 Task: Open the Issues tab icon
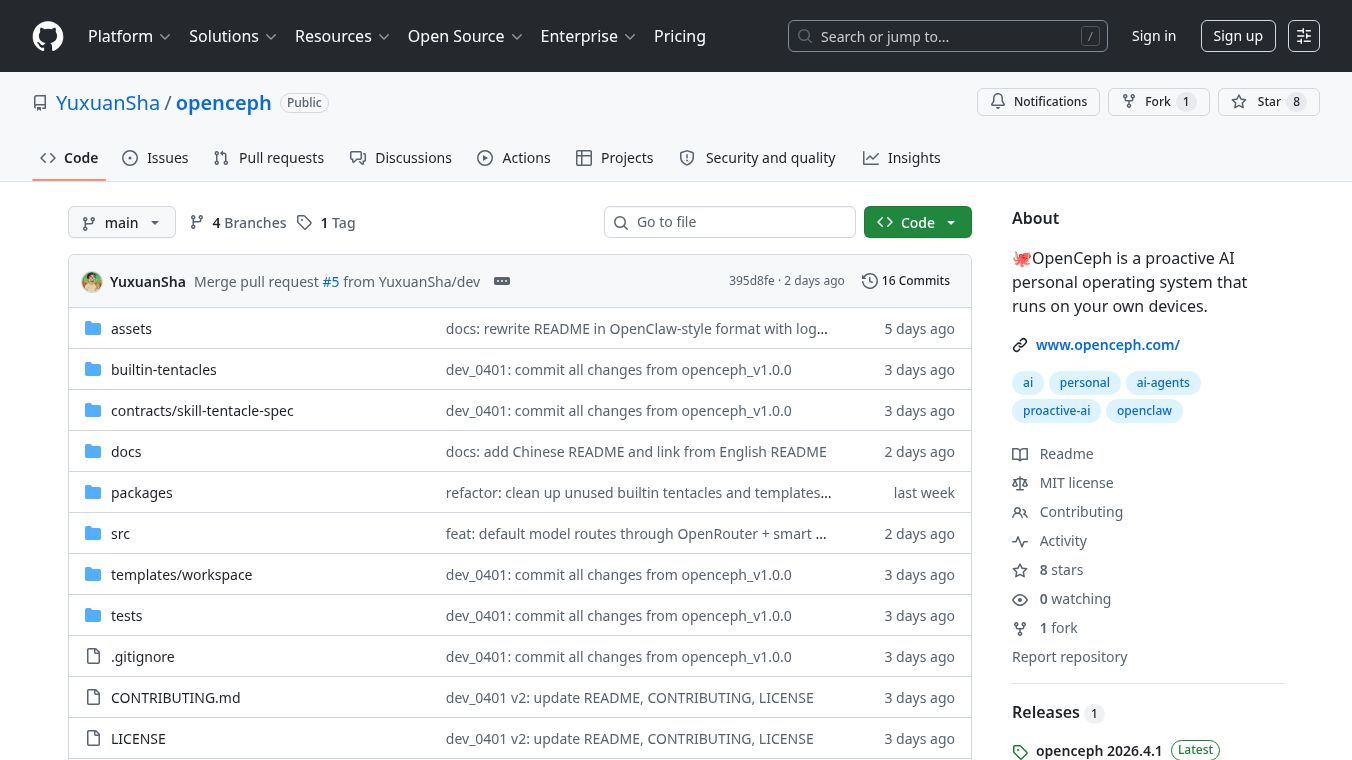(130, 158)
